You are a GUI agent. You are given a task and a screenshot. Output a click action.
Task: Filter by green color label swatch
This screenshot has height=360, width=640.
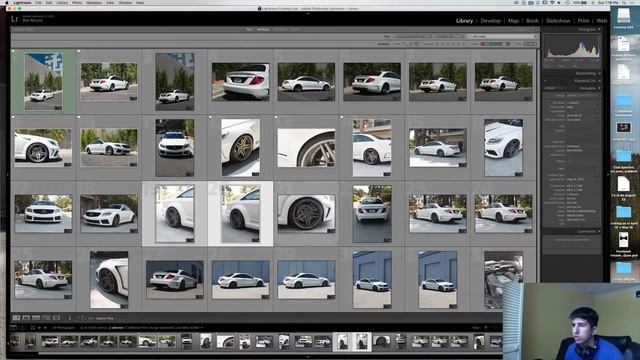tap(493, 44)
